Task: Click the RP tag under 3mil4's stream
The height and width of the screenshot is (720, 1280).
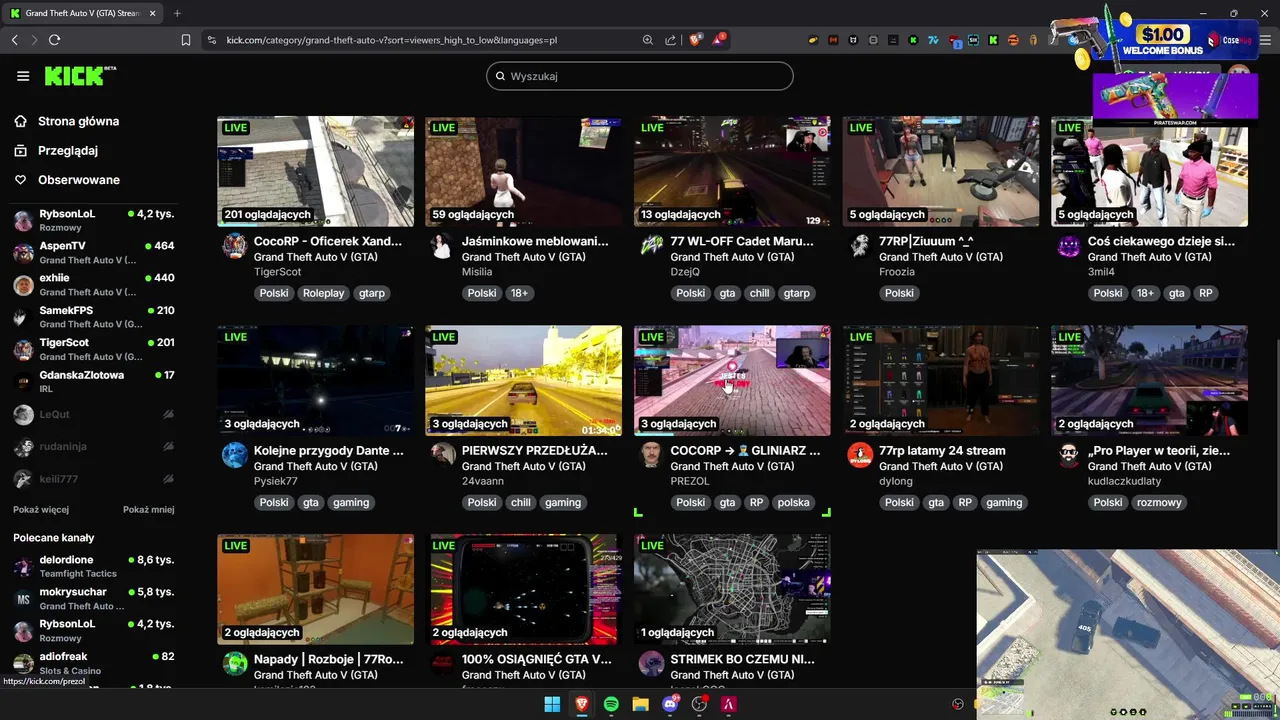Action: pos(1206,293)
